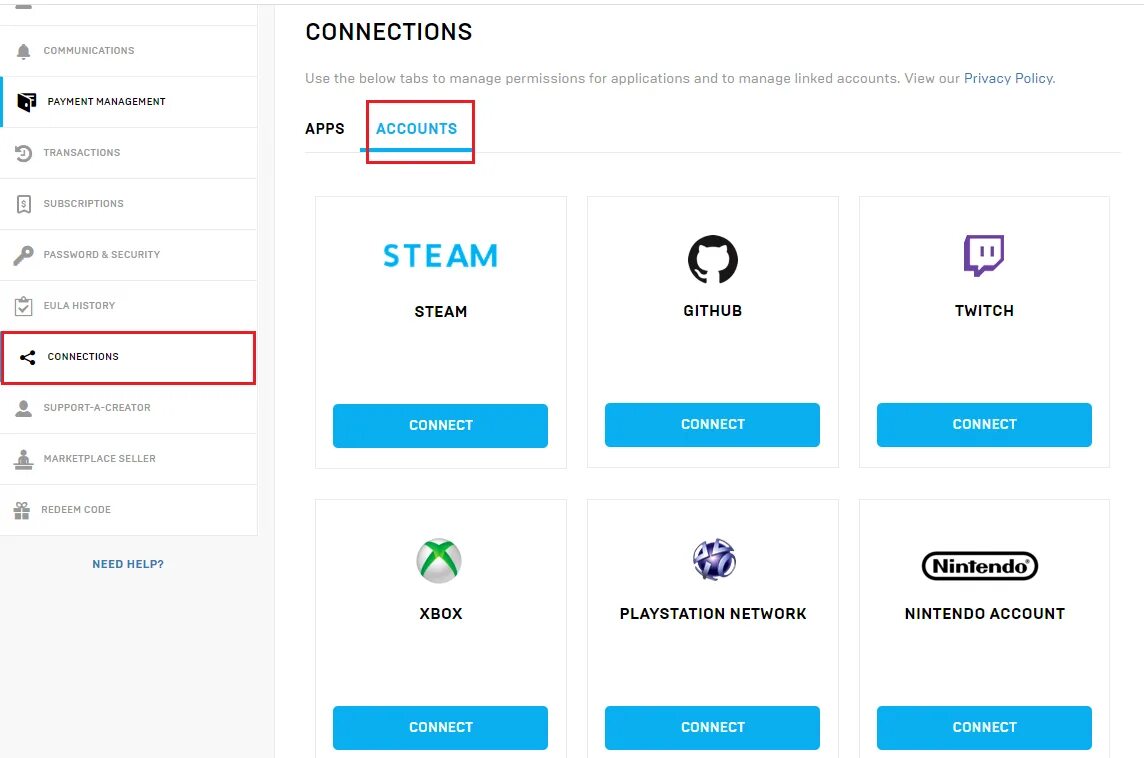Open the Support-A-Creator page
The width and height of the screenshot is (1144, 758).
128,409
